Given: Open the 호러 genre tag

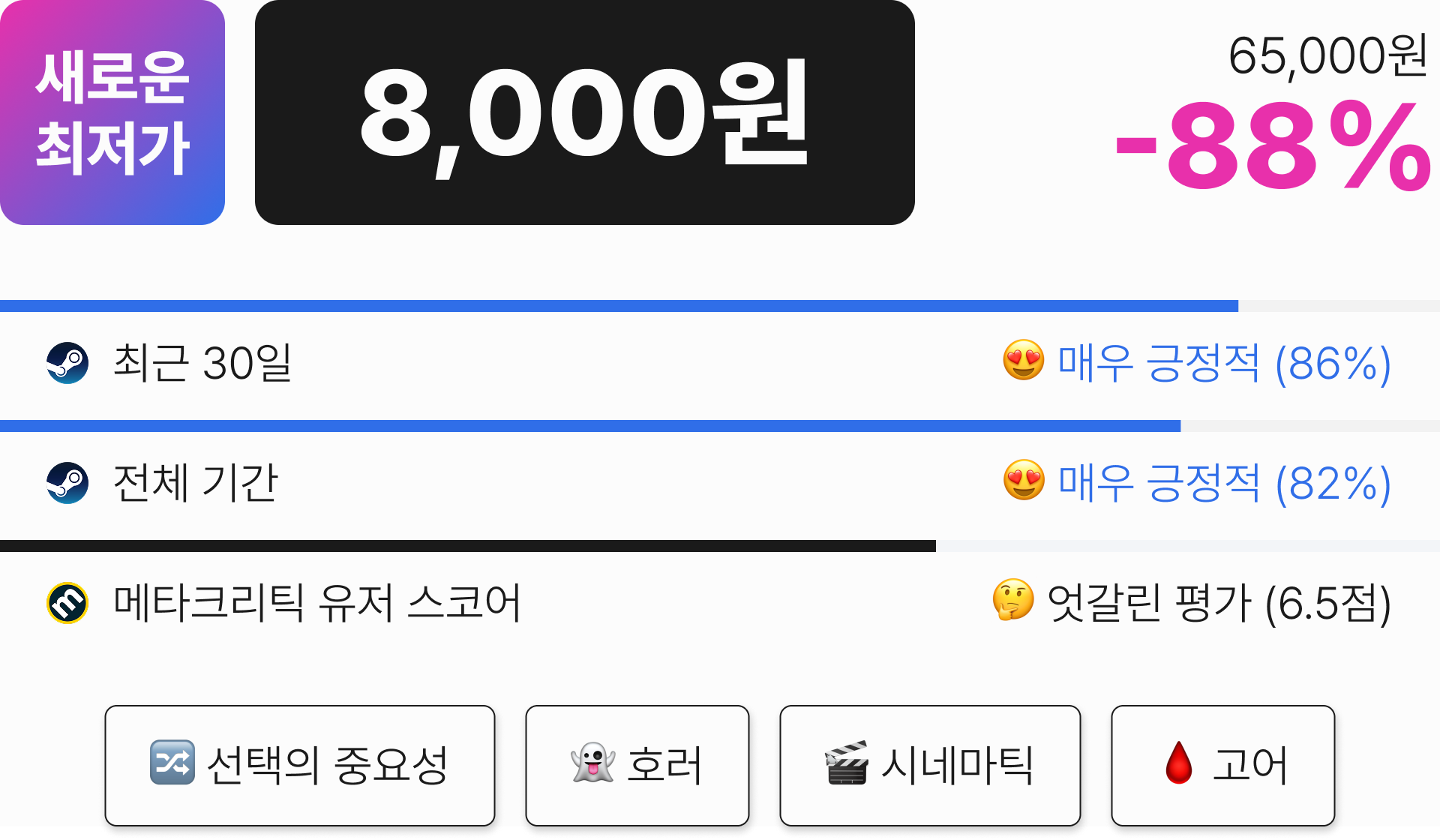Looking at the screenshot, I should pos(637,765).
